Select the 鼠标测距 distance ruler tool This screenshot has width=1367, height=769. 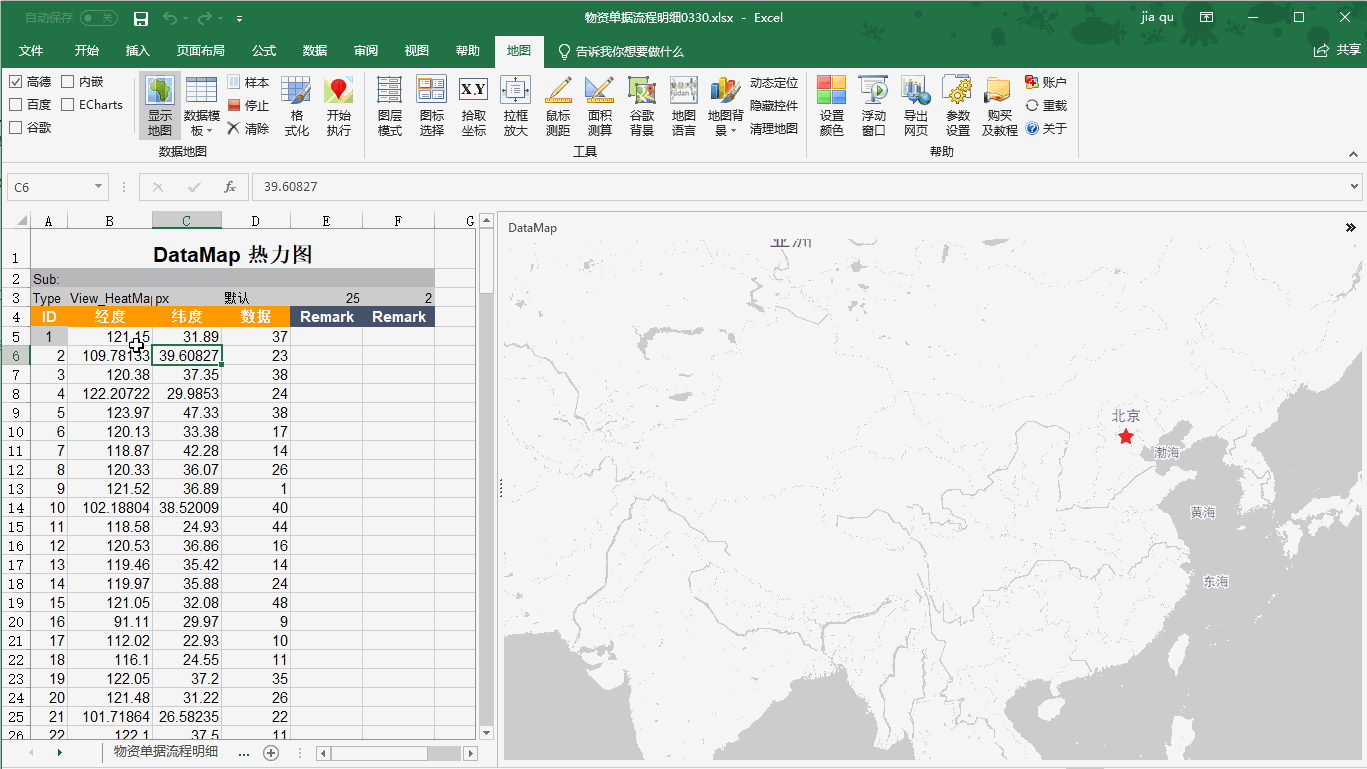click(x=558, y=106)
